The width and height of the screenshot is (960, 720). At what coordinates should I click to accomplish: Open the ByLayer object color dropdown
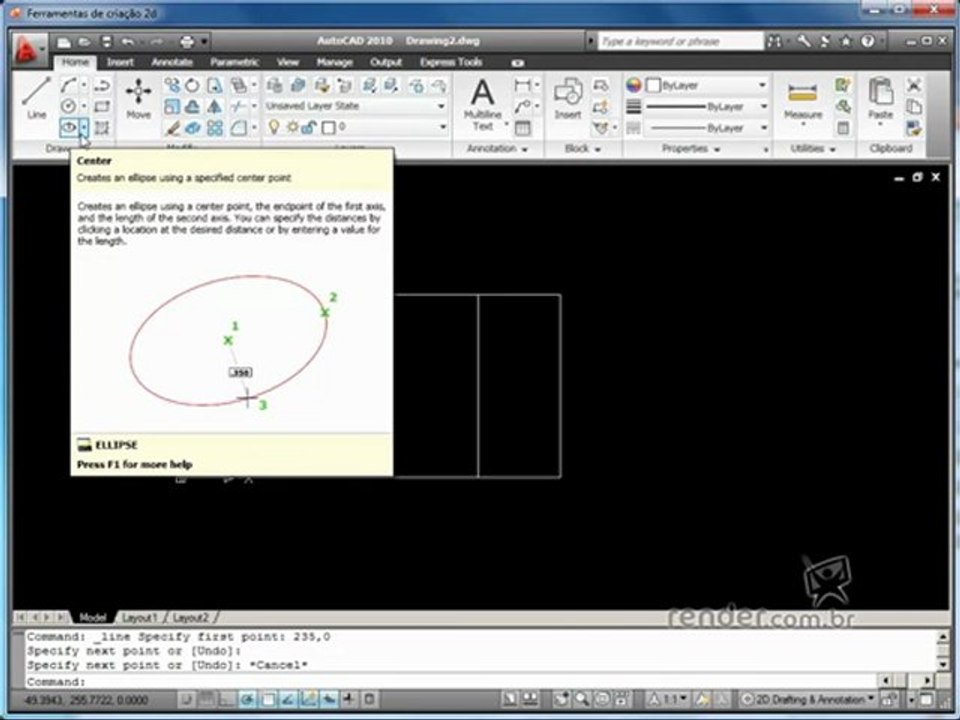(x=707, y=85)
